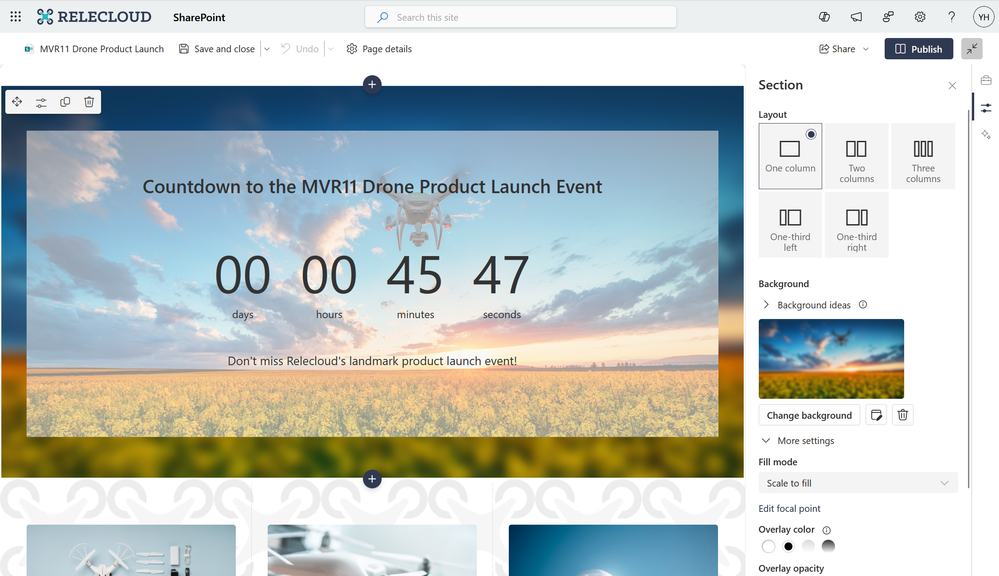The image size is (999, 576).
Task: Expand the Background ideas section
Action: (x=813, y=305)
